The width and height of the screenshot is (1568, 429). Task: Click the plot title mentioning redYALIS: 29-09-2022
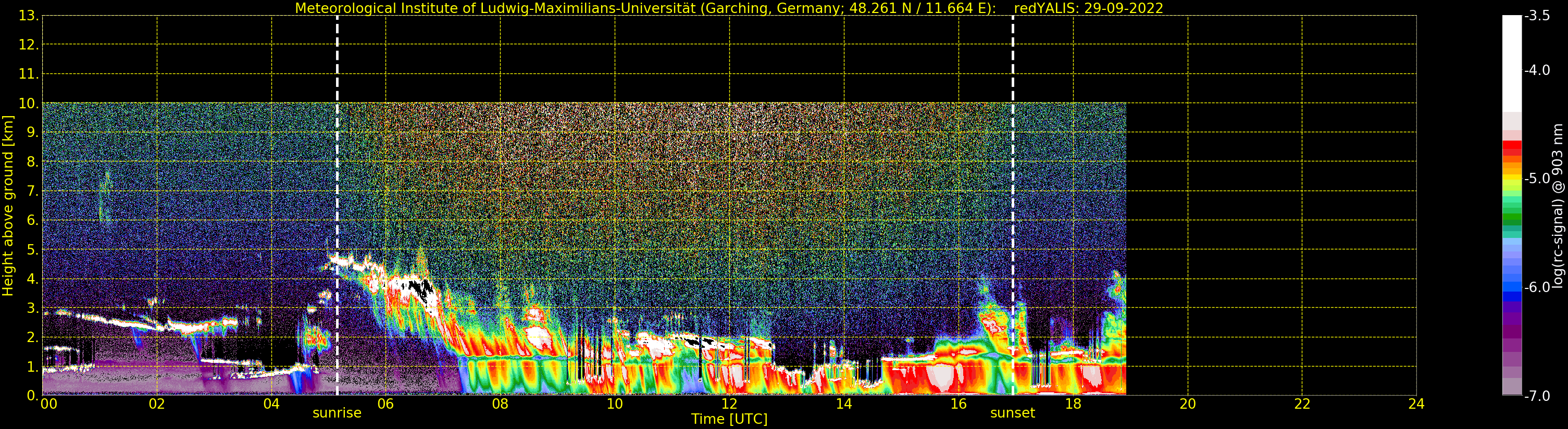729,8
